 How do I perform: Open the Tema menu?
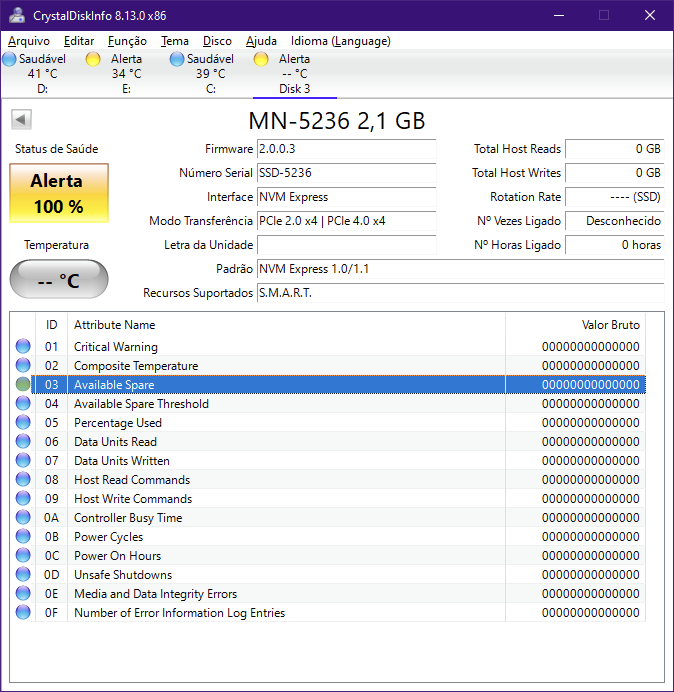[x=175, y=41]
